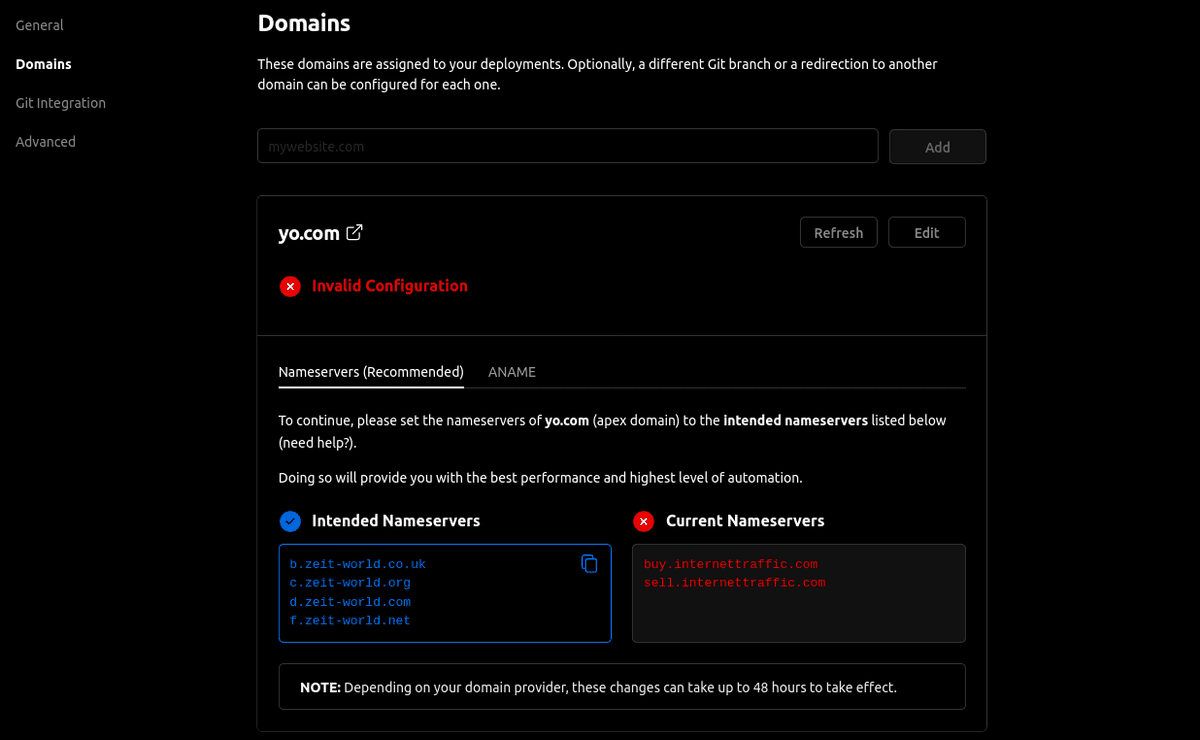This screenshot has height=740, width=1200.
Task: Open the Advanced section
Action: coord(45,141)
